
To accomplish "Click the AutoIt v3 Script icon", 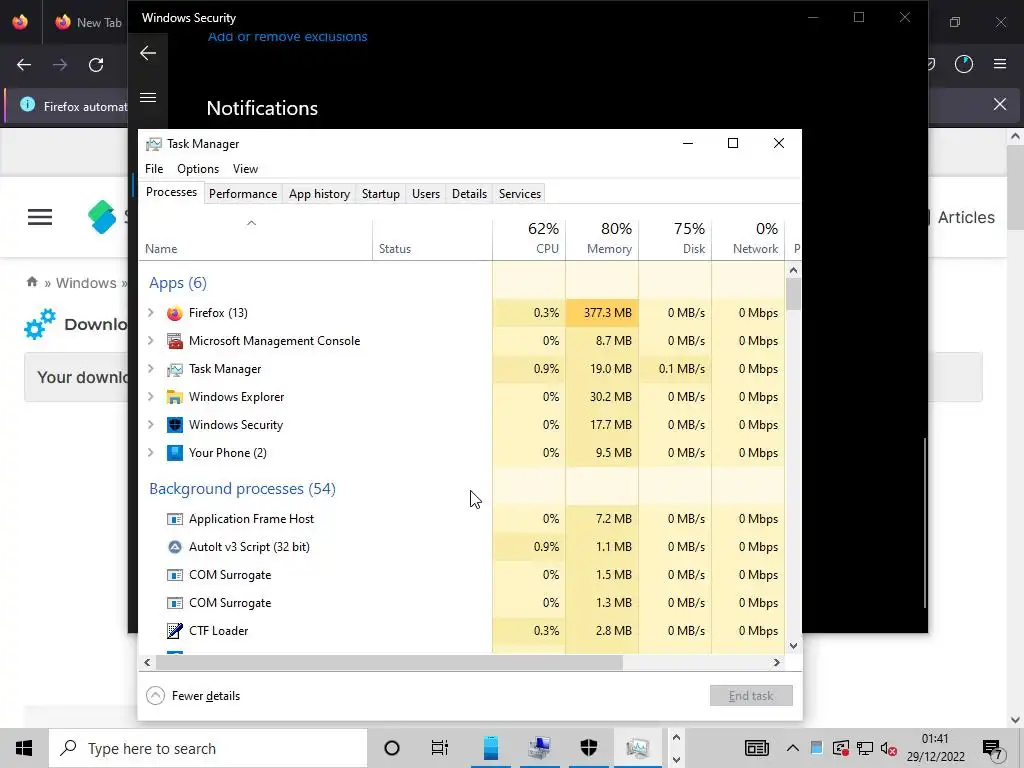I will pyautogui.click(x=174, y=547).
